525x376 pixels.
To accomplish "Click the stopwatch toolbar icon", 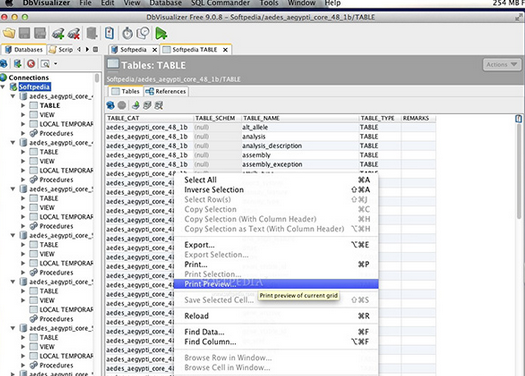I will (127, 33).
